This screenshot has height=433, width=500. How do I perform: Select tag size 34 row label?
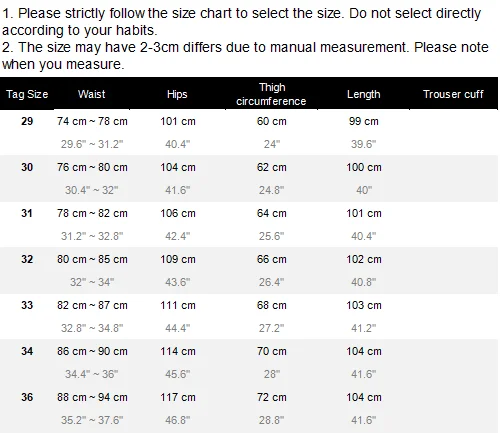[x=27, y=351]
